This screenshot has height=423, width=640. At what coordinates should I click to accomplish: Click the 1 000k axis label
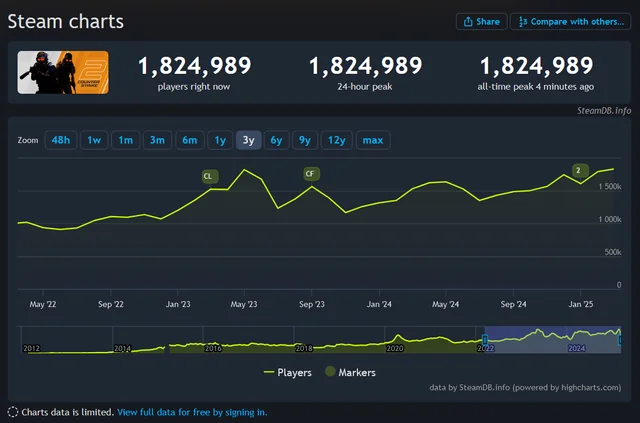(x=610, y=220)
